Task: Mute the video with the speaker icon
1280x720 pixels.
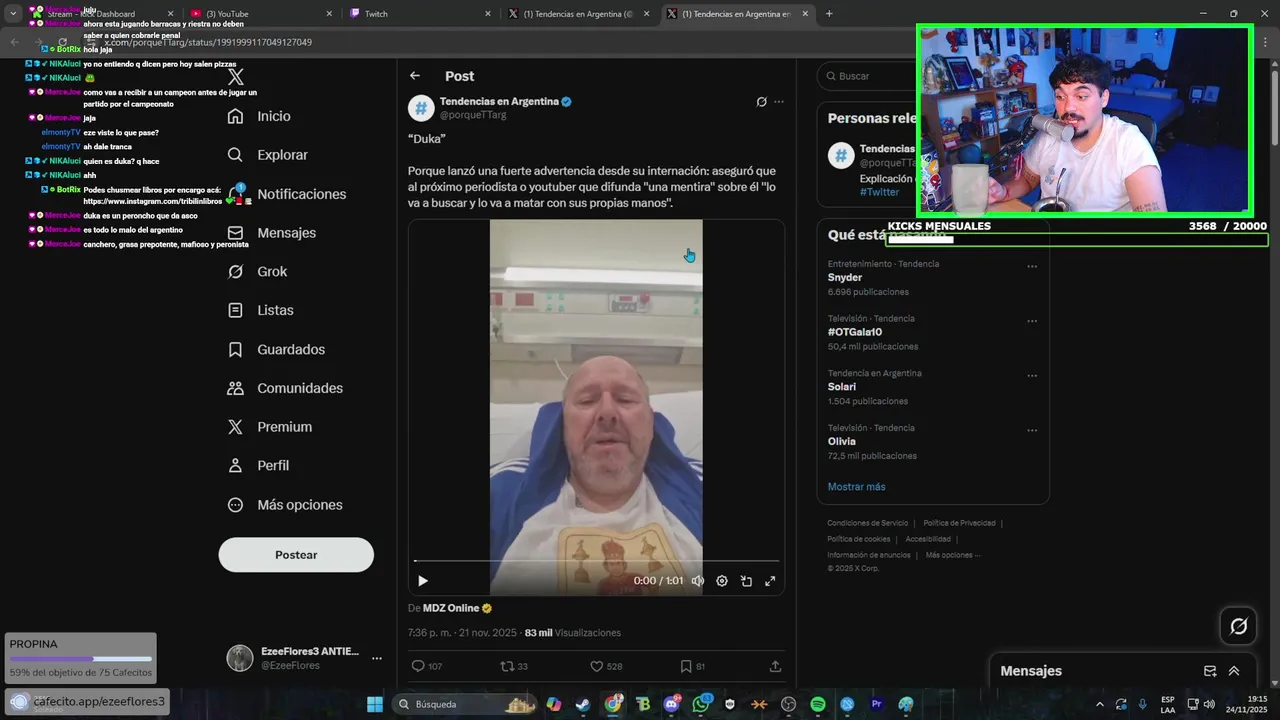Action: 698,581
